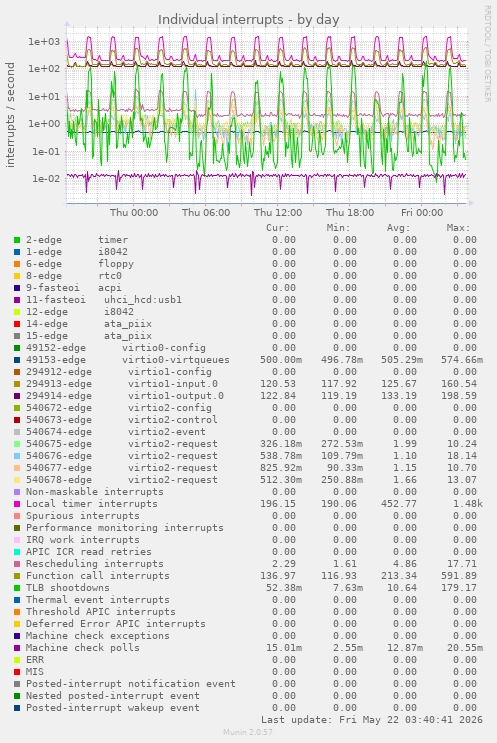Select the 'Individual interrupts - by day' title
The width and height of the screenshot is (497, 743).
tap(248, 19)
